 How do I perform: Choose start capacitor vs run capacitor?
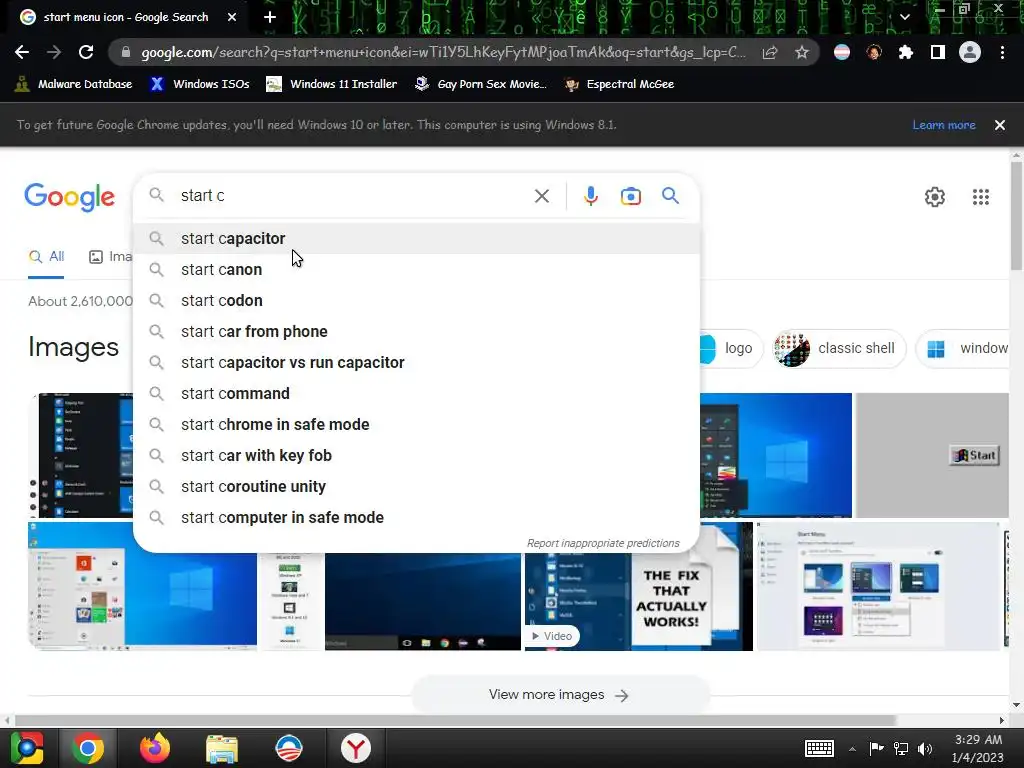[416, 362]
